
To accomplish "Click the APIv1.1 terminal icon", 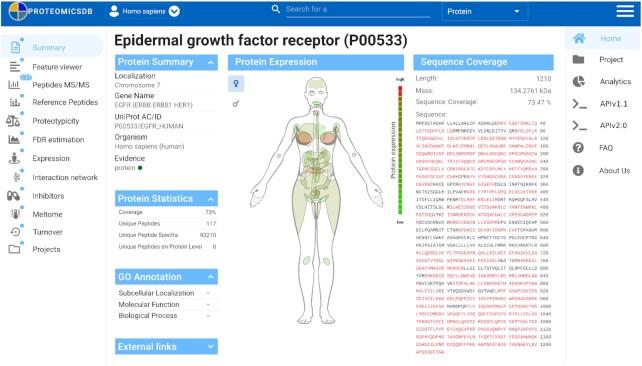I will coord(579,104).
